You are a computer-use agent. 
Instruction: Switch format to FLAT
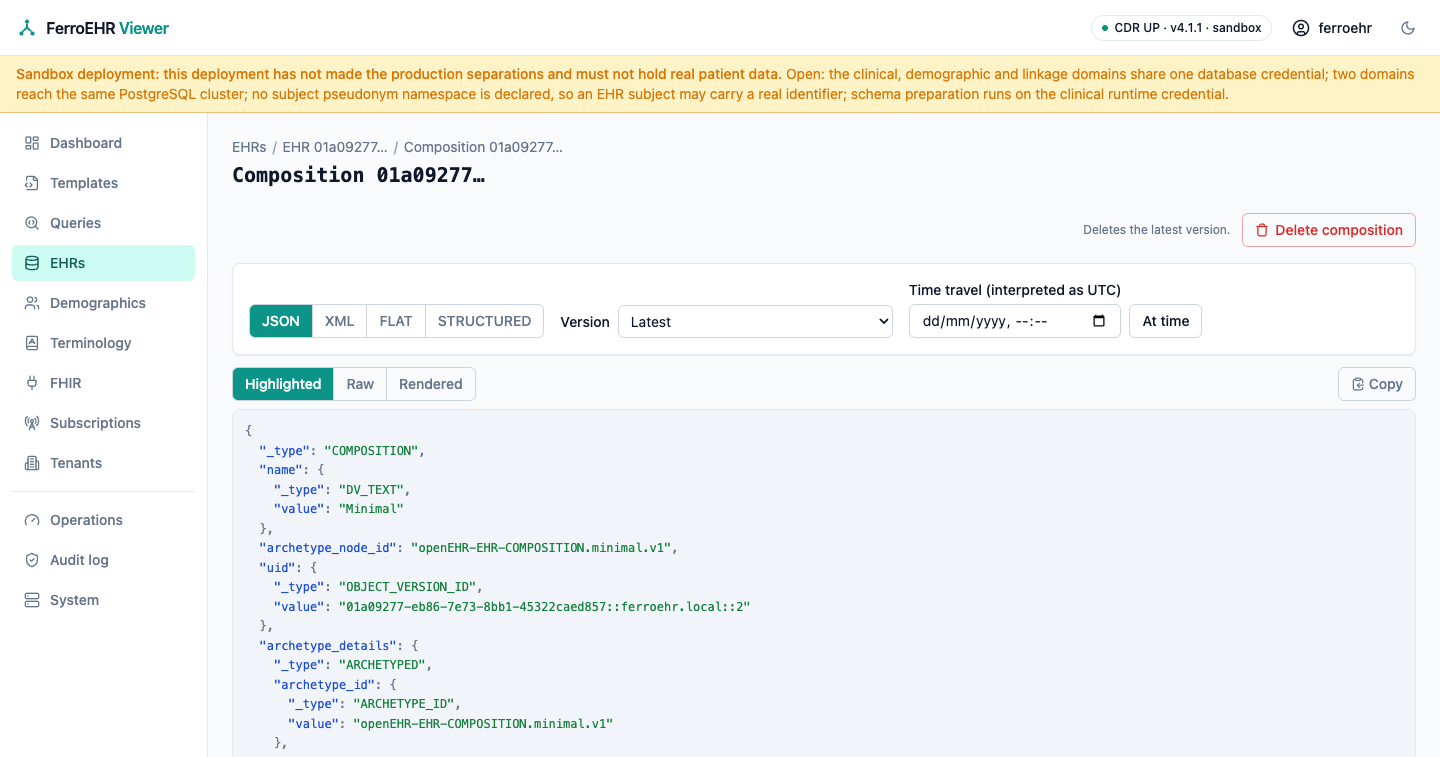pos(396,321)
